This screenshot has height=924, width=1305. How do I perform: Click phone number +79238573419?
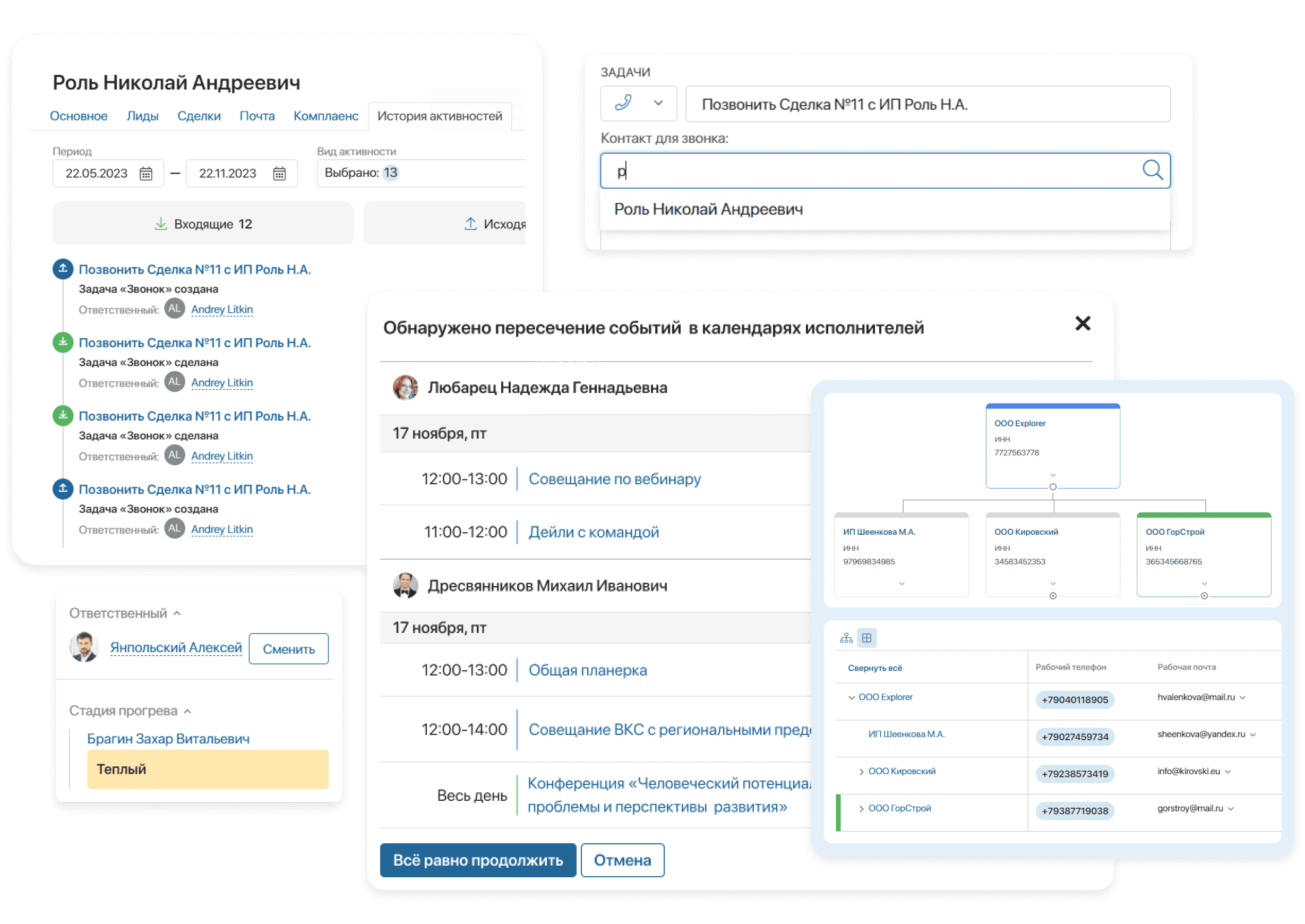(x=1074, y=773)
